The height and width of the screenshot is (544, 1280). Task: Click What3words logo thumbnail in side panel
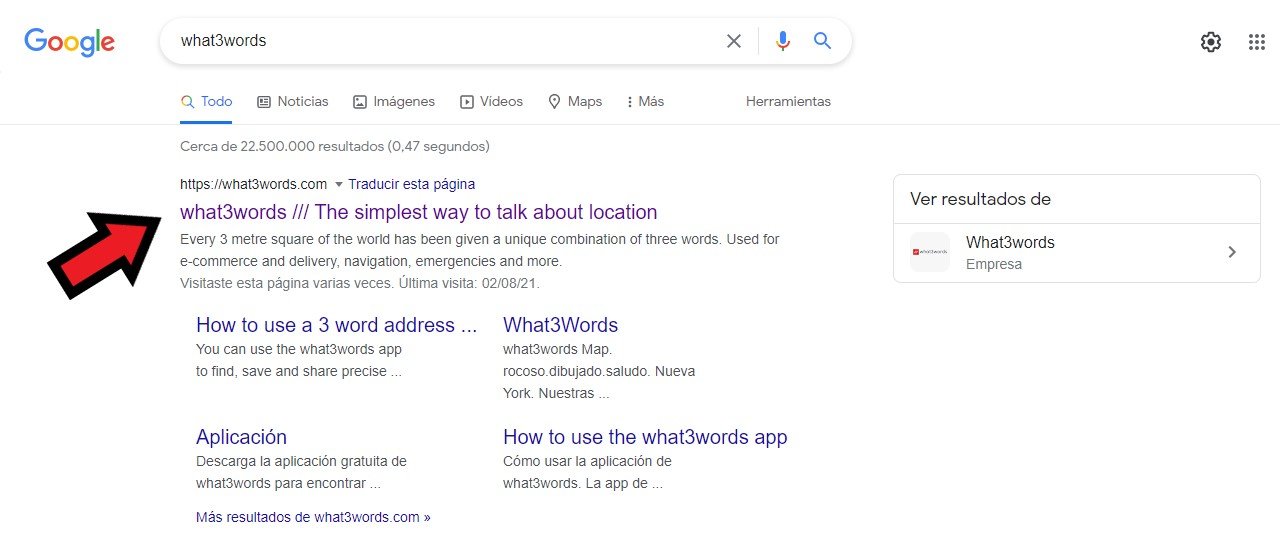930,252
